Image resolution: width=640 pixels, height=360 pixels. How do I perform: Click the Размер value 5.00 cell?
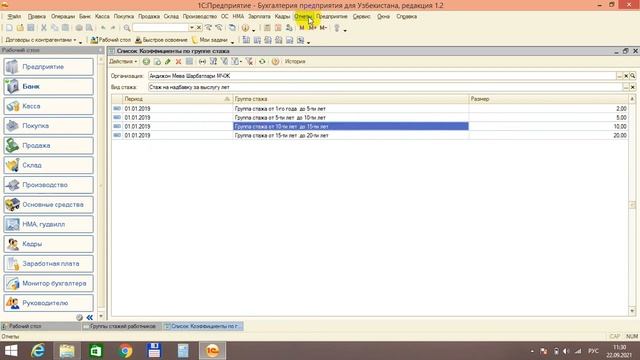(549, 118)
